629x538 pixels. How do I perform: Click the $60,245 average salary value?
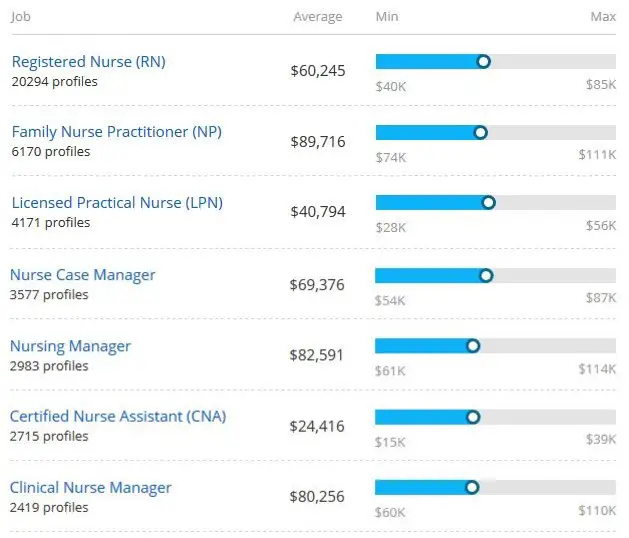[317, 70]
